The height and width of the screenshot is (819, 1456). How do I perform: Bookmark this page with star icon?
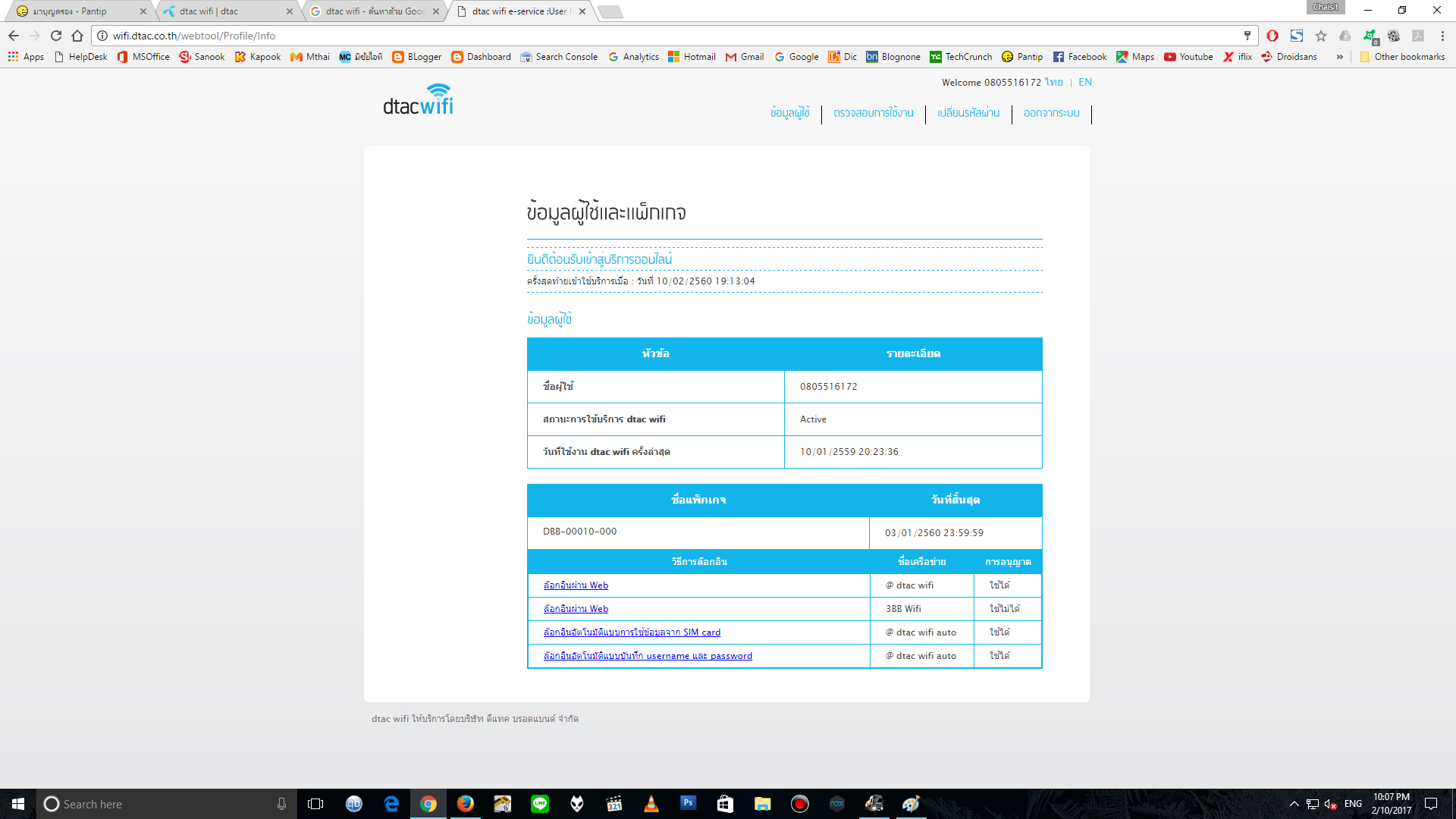[1321, 36]
